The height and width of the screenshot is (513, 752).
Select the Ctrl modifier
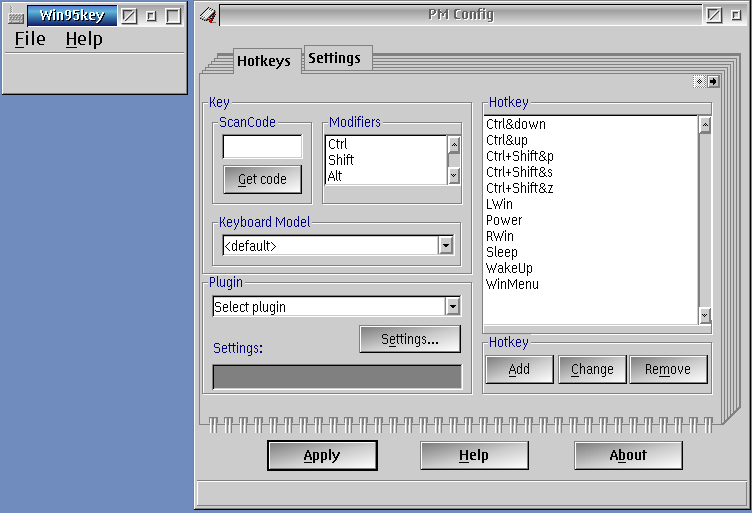click(x=387, y=144)
